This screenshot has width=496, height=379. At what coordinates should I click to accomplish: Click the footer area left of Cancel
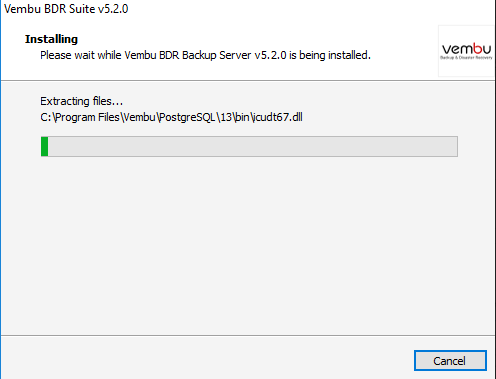pos(207,357)
